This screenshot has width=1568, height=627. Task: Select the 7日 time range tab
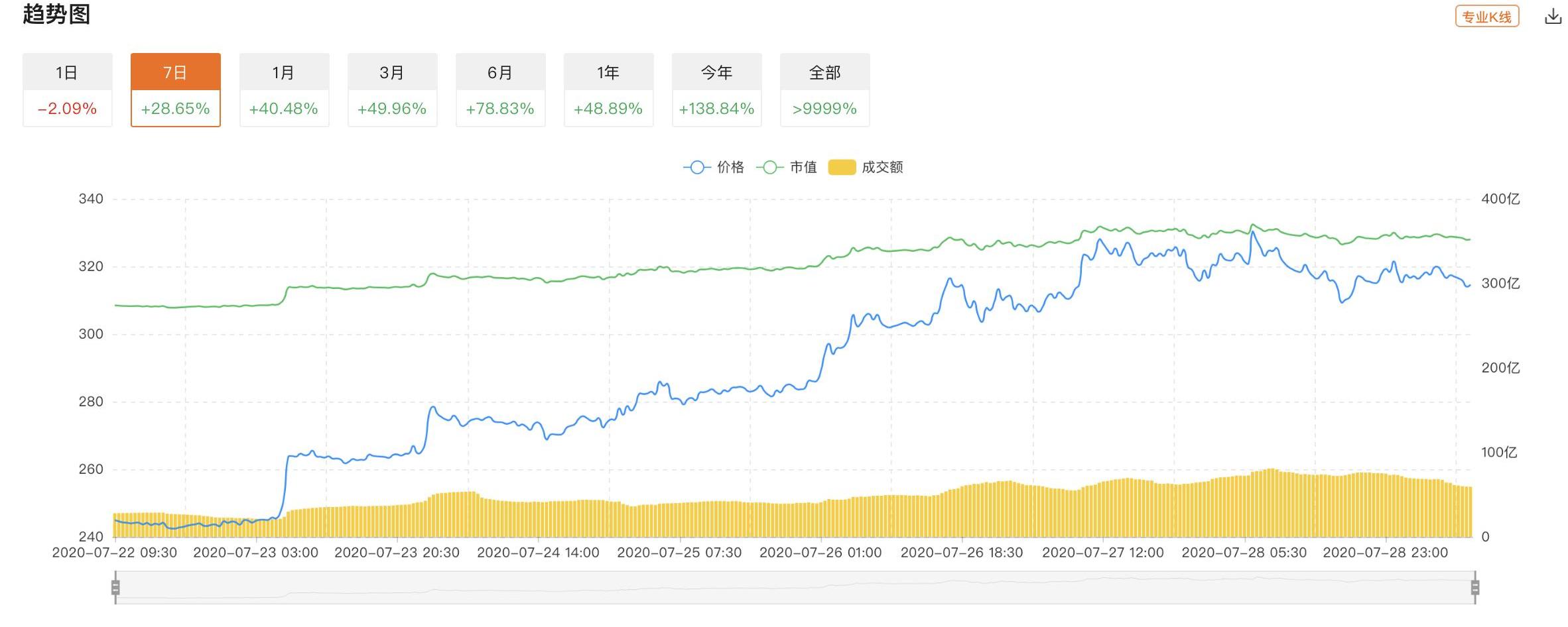click(x=175, y=89)
